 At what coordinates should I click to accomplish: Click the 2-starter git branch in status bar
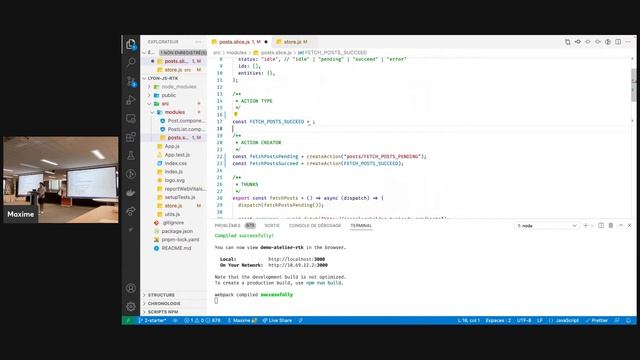pos(152,320)
